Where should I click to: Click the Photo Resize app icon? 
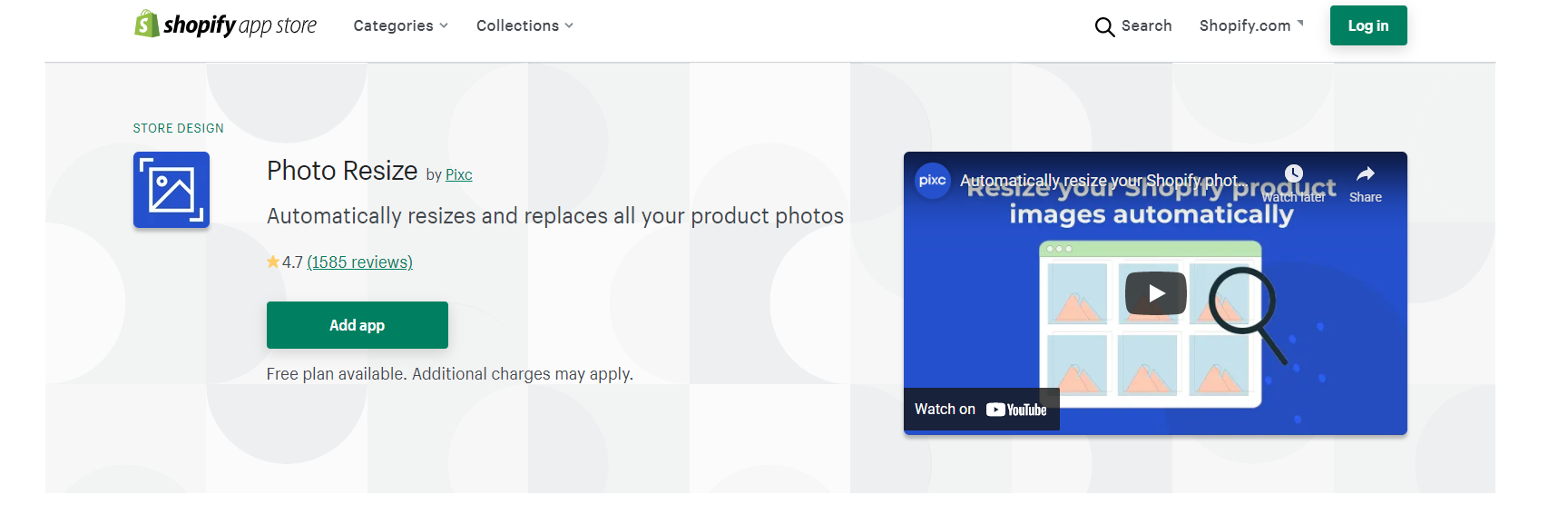pos(171,190)
